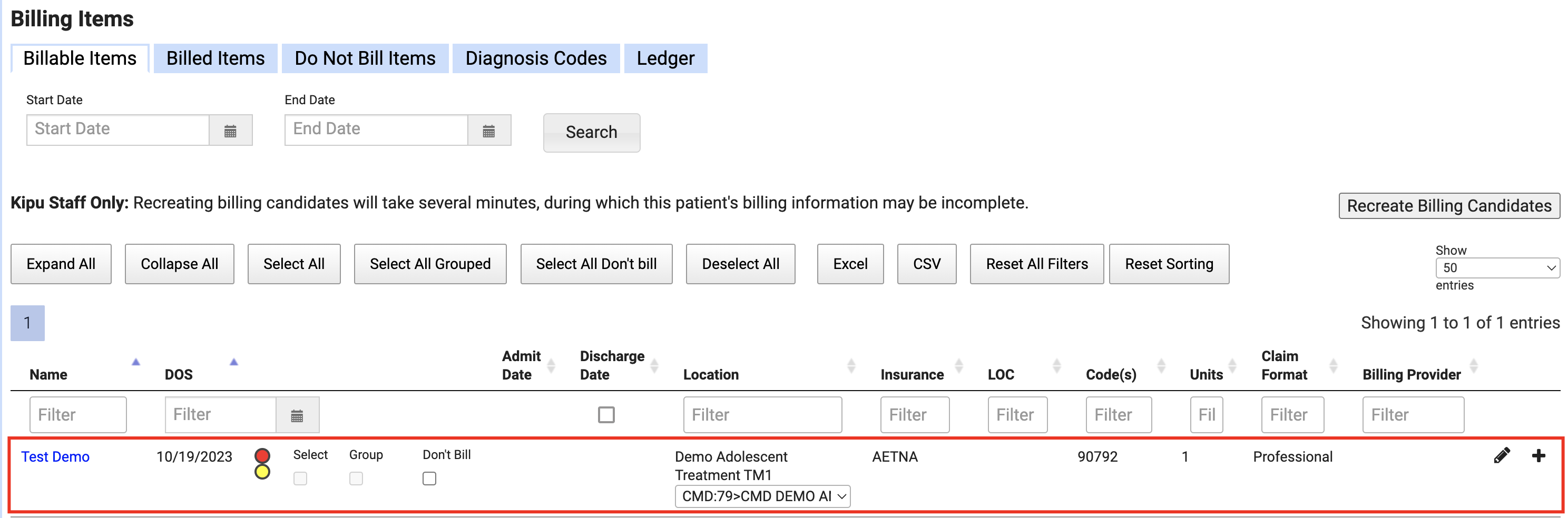Sort by Name column arrow
This screenshot has height=518, width=1568.
(136, 362)
